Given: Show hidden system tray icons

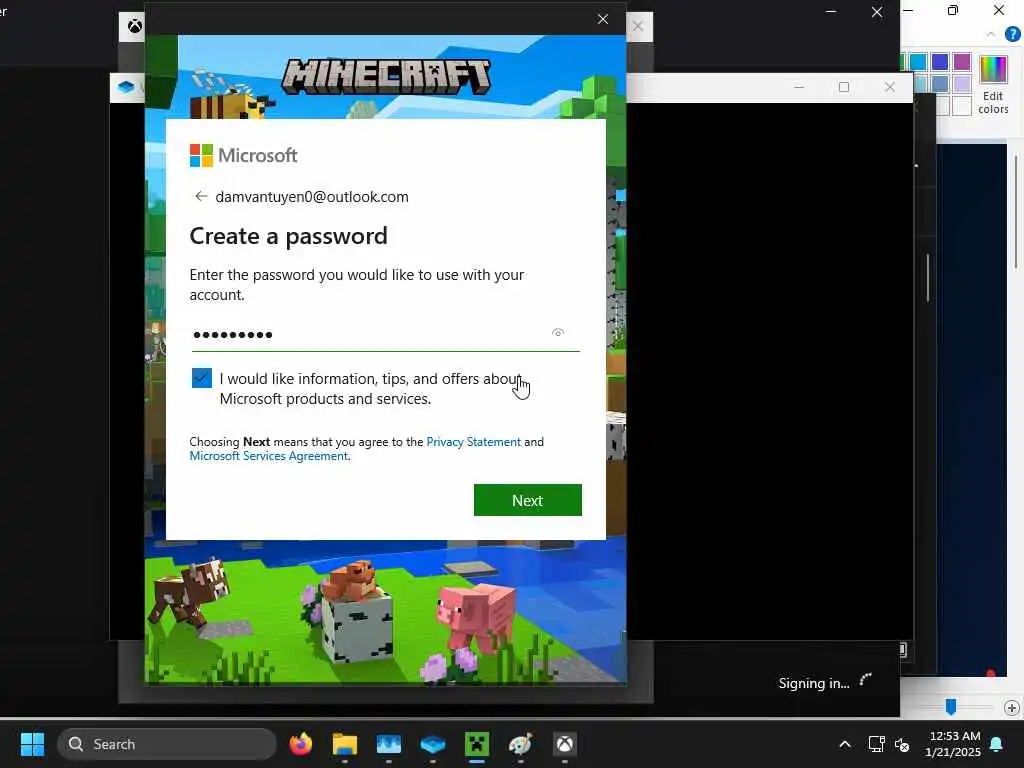Looking at the screenshot, I should (844, 744).
